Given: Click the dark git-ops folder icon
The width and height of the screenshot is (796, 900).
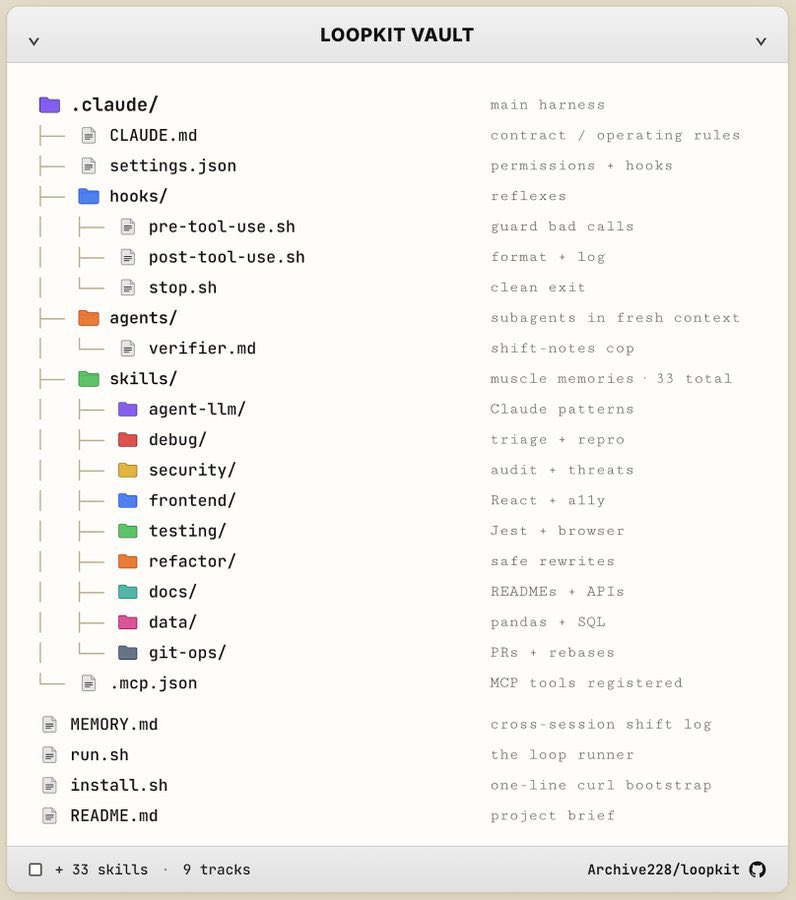Looking at the screenshot, I should 127,653.
